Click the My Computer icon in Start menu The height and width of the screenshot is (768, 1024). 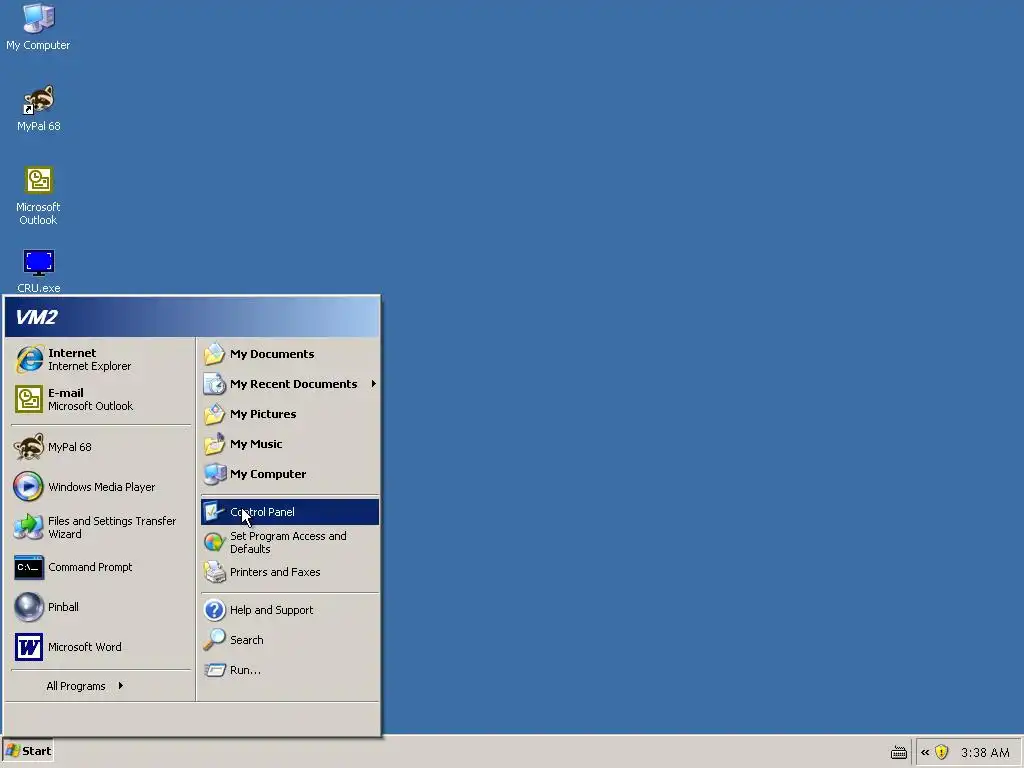(214, 474)
